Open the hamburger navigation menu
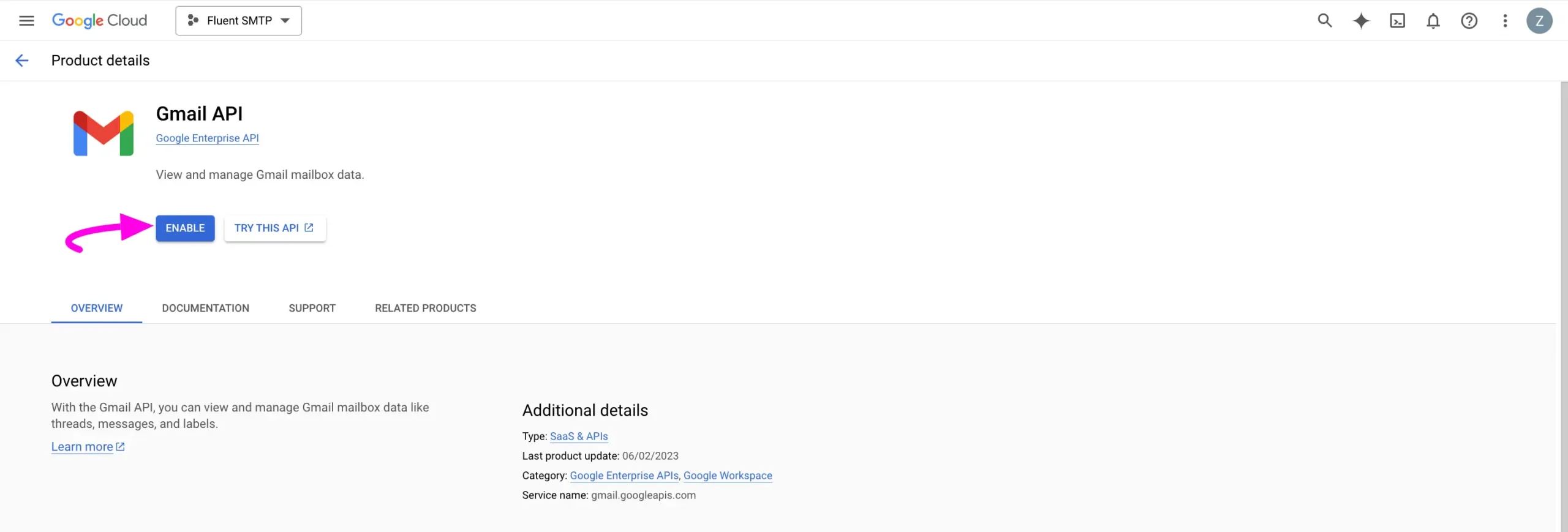The image size is (1568, 532). [26, 20]
